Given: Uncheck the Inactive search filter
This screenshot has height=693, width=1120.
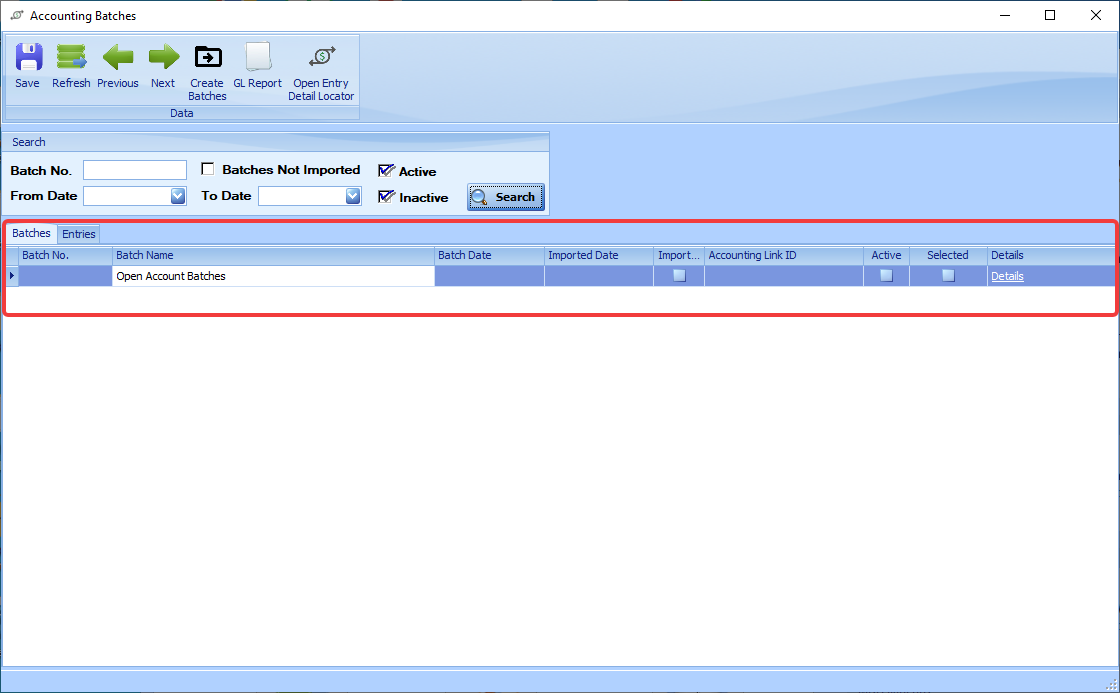Looking at the screenshot, I should point(386,196).
